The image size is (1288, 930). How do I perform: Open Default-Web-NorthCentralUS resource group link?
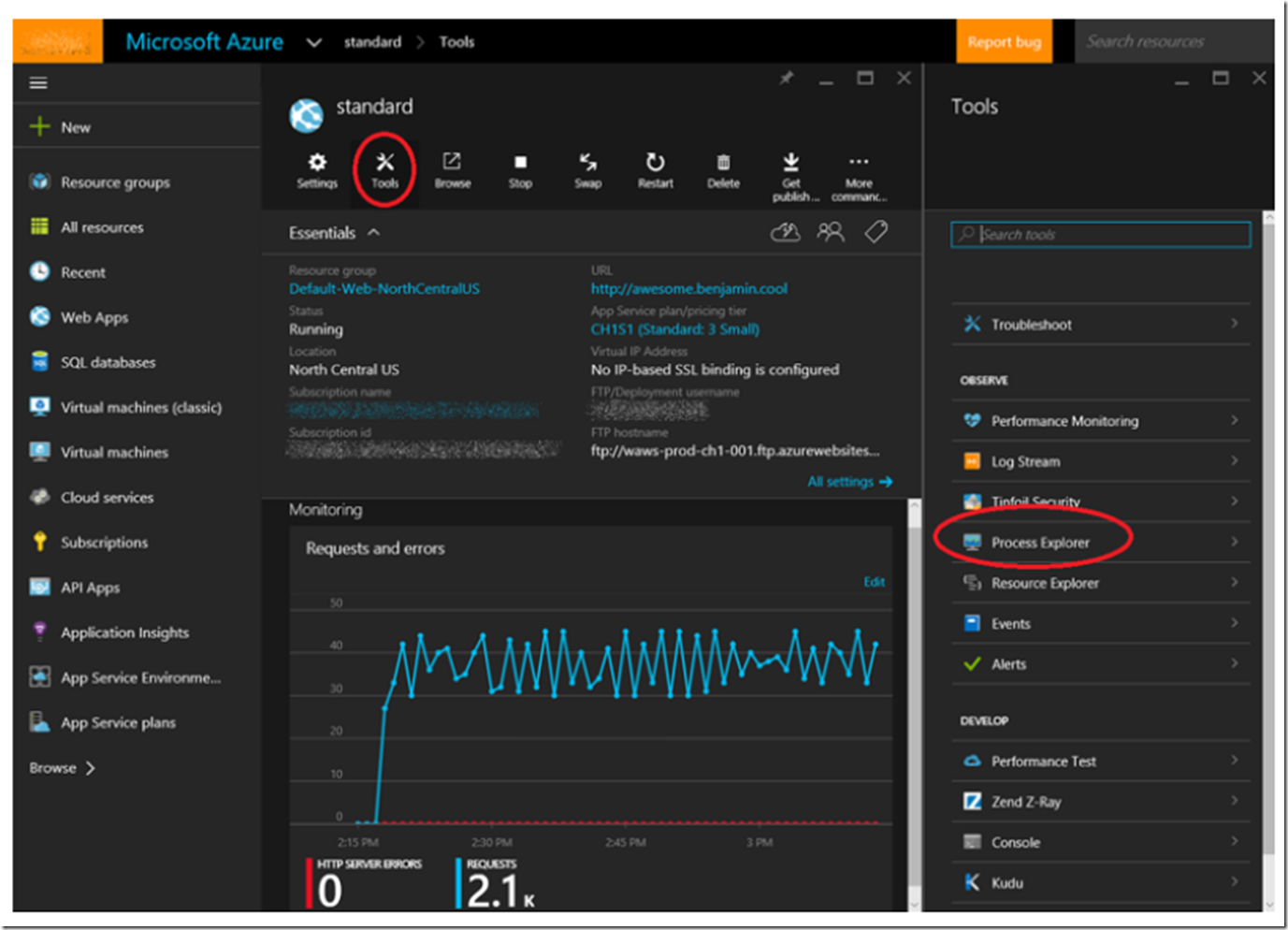tap(384, 289)
